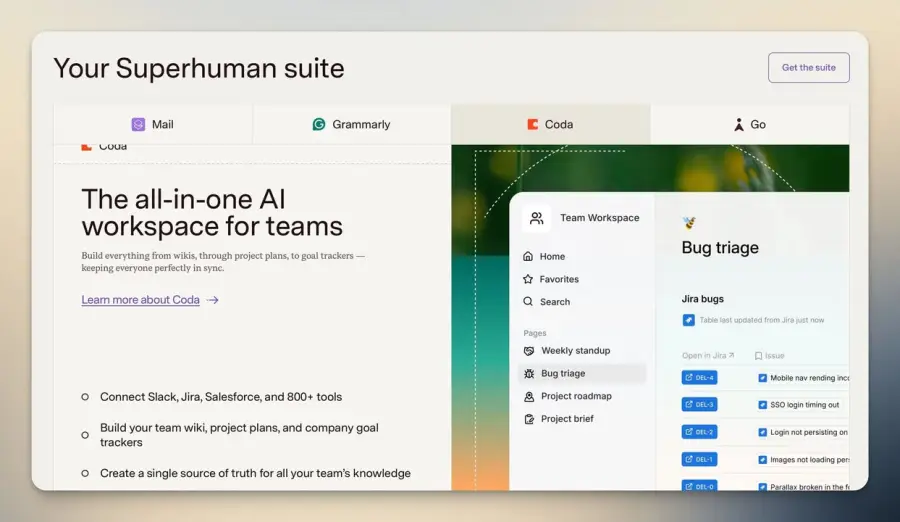The image size is (900, 522).
Task: Open the DEL-3 Jira link
Action: point(699,404)
